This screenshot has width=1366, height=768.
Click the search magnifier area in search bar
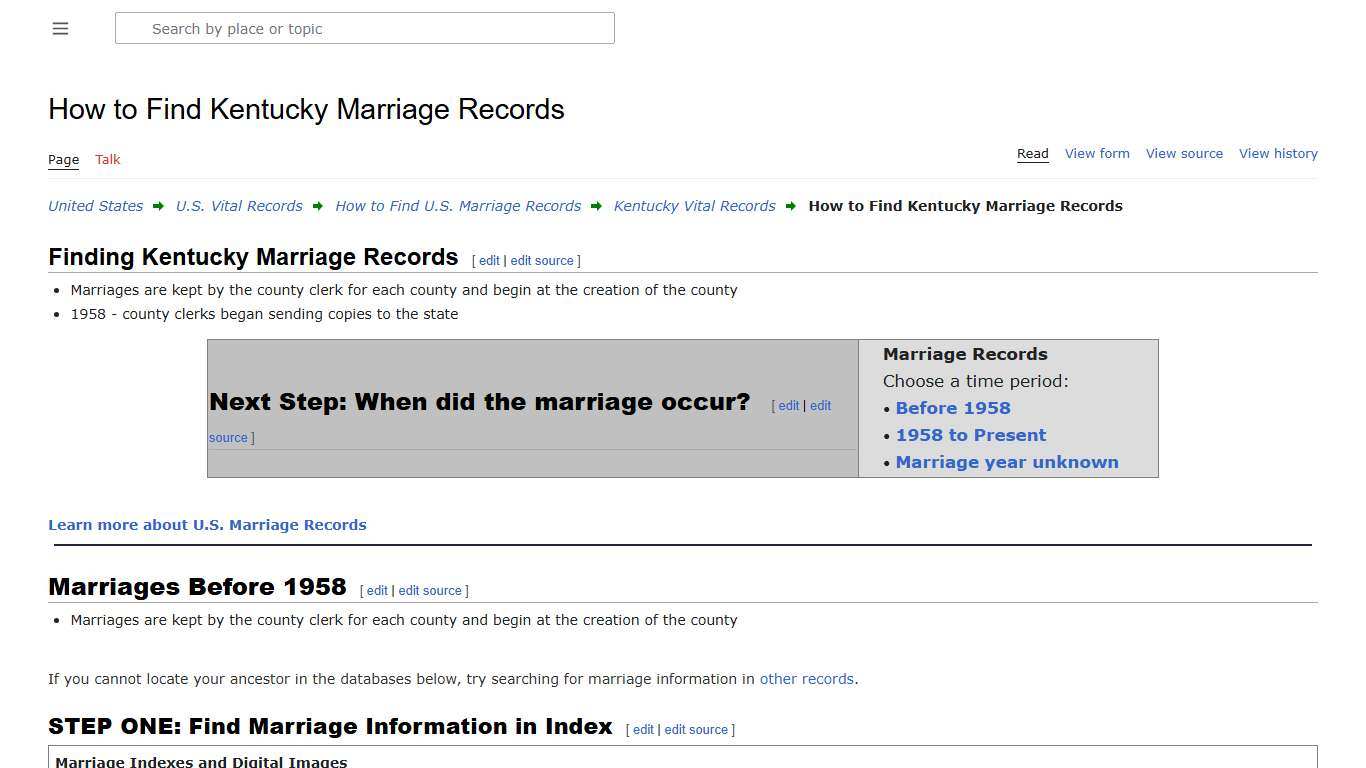click(x=132, y=28)
